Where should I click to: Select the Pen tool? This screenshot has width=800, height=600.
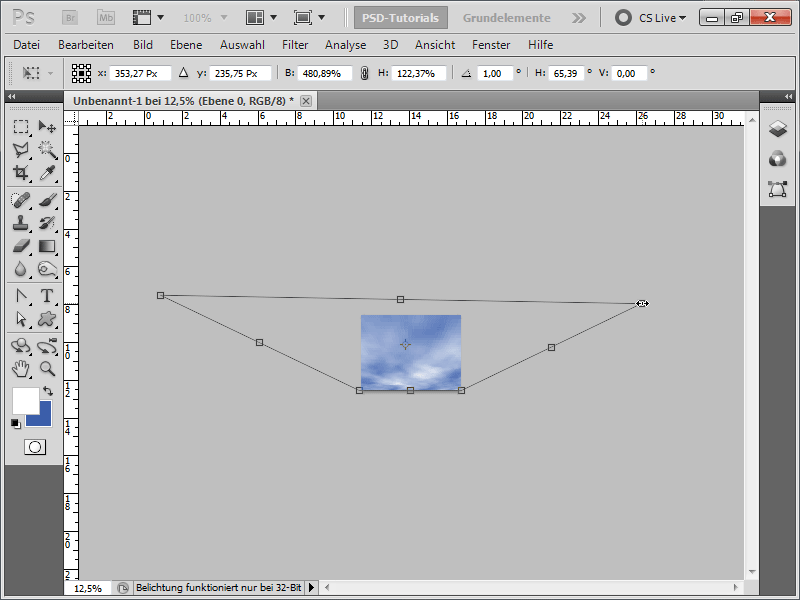pyautogui.click(x=20, y=296)
